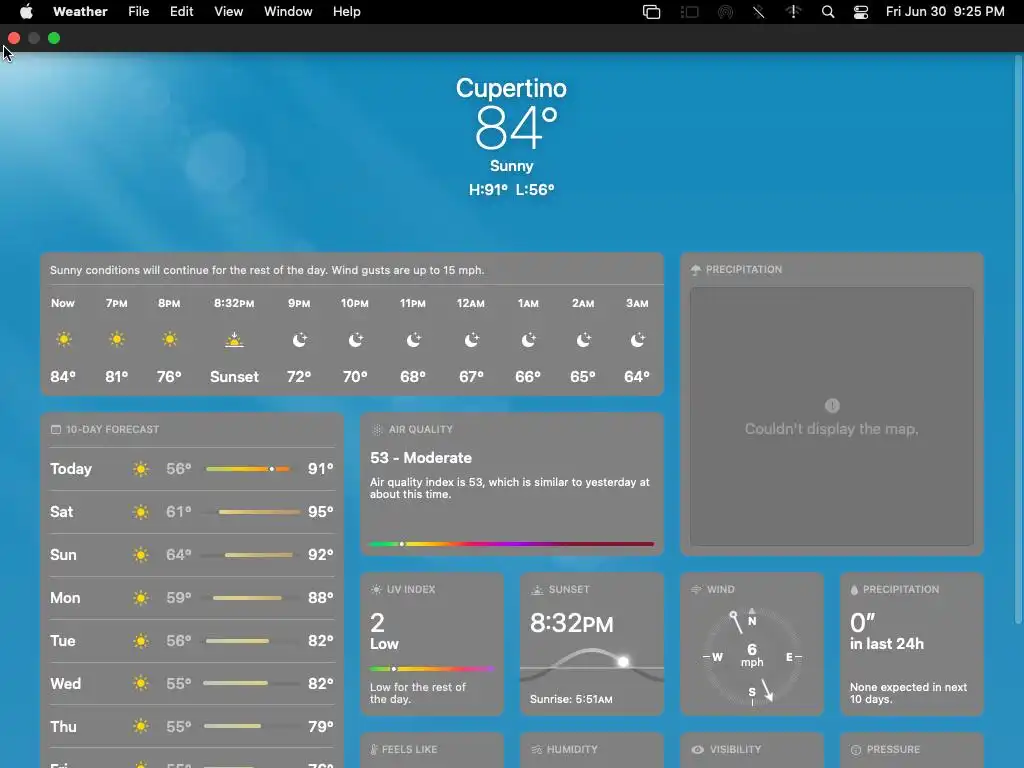The width and height of the screenshot is (1024, 768).
Task: Open the Mon forecast row
Action: (192, 598)
